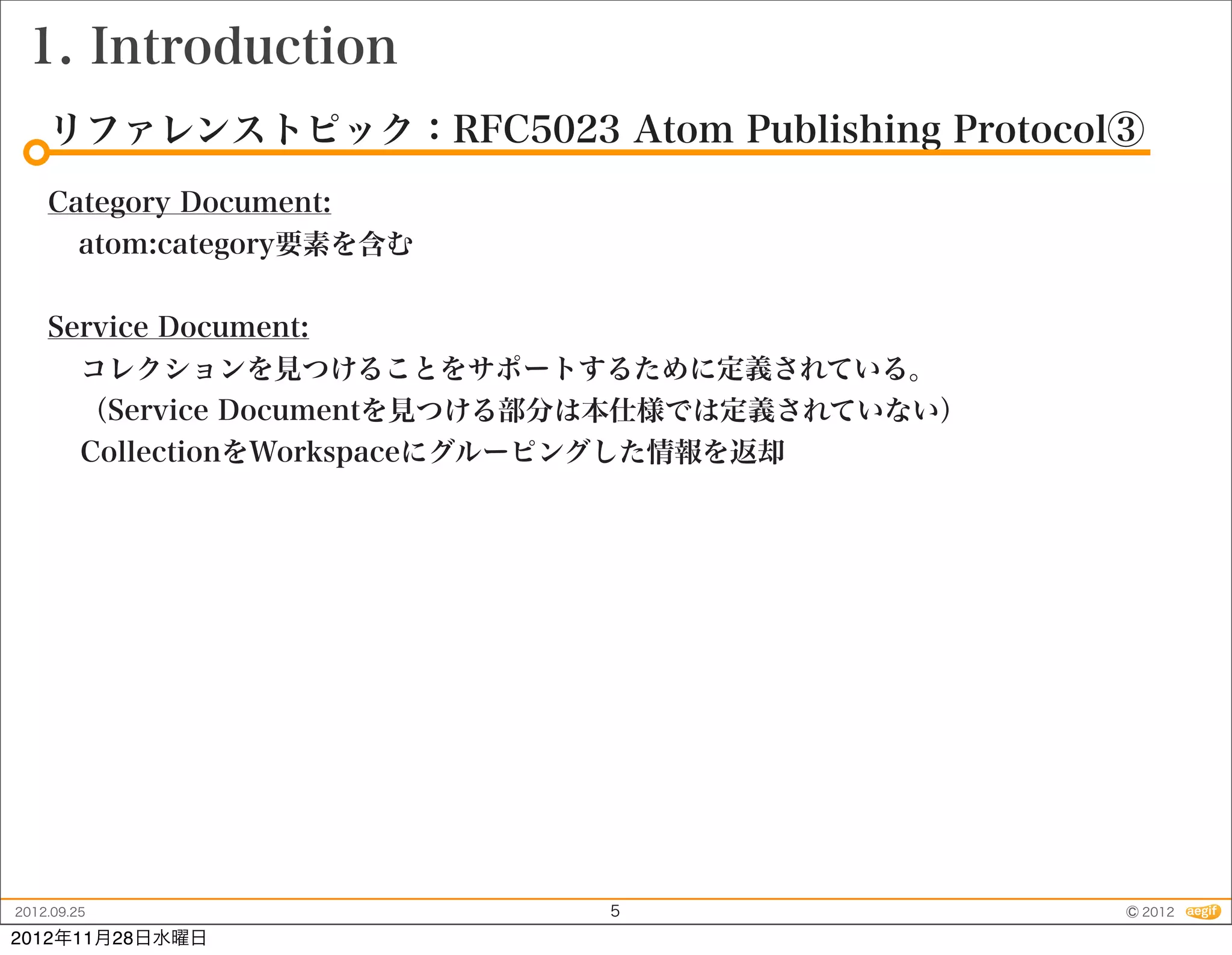Click the subtitle 'RFC5023 Atom Publishing Protocol③'

[x=797, y=129]
